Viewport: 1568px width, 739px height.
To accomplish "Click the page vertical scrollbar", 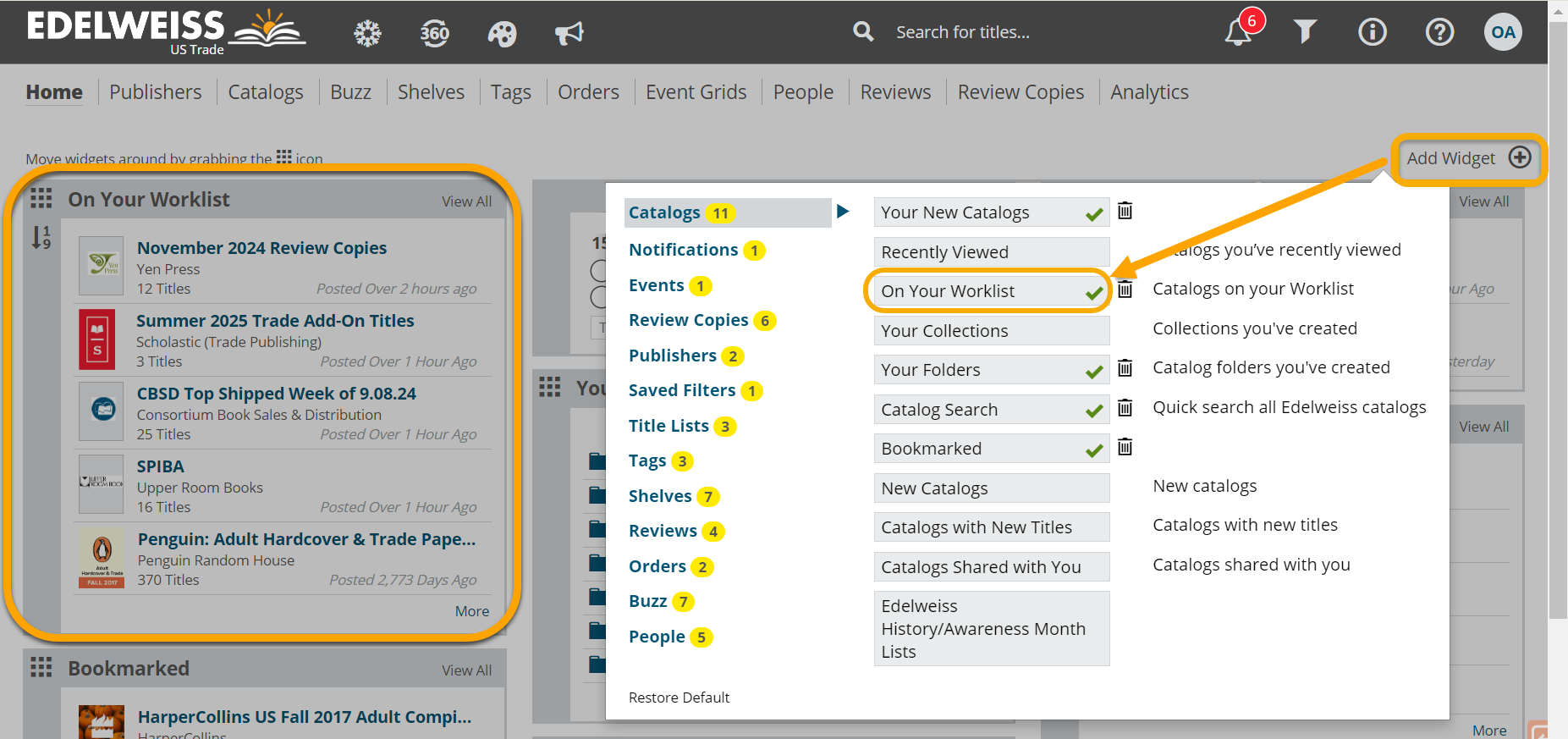I will 1557,322.
